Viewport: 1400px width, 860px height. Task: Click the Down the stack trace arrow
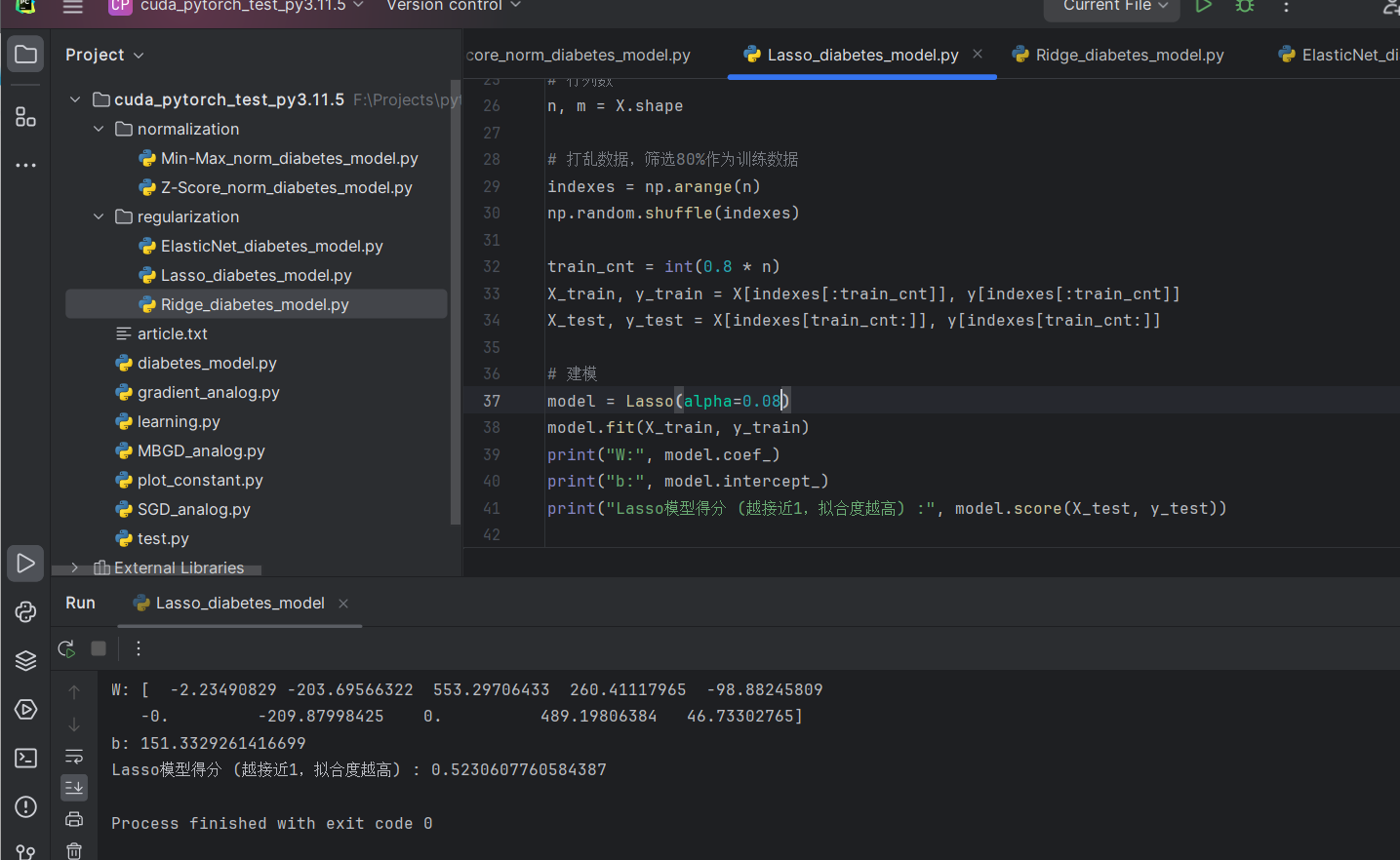(x=74, y=724)
